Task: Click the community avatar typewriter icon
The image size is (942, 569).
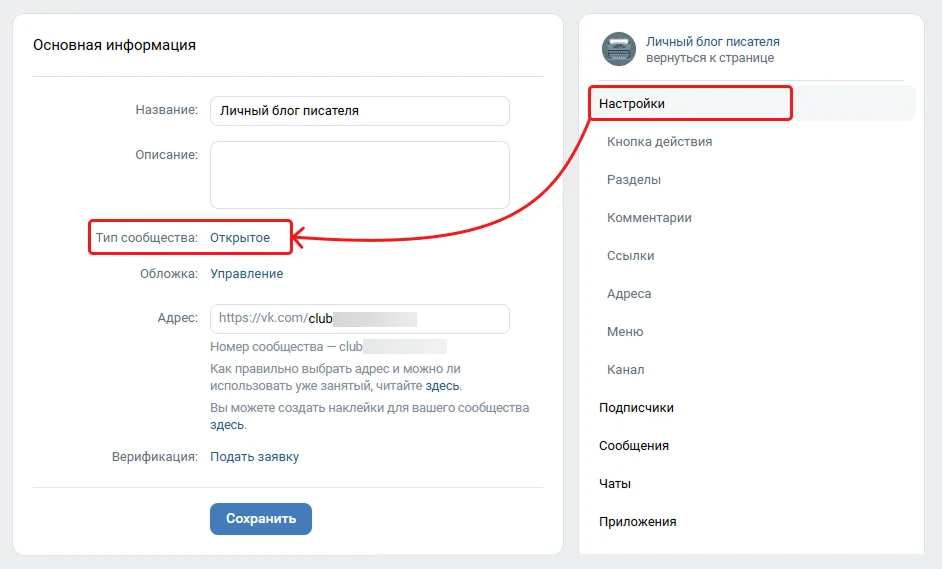Action: click(x=619, y=49)
